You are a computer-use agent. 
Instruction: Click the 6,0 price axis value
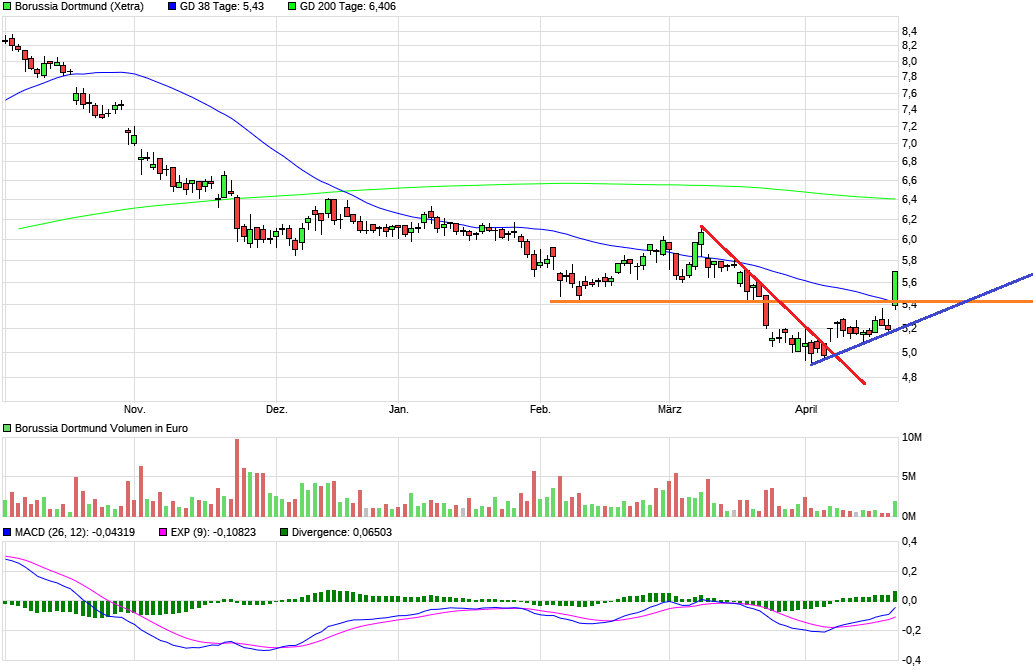(910, 240)
